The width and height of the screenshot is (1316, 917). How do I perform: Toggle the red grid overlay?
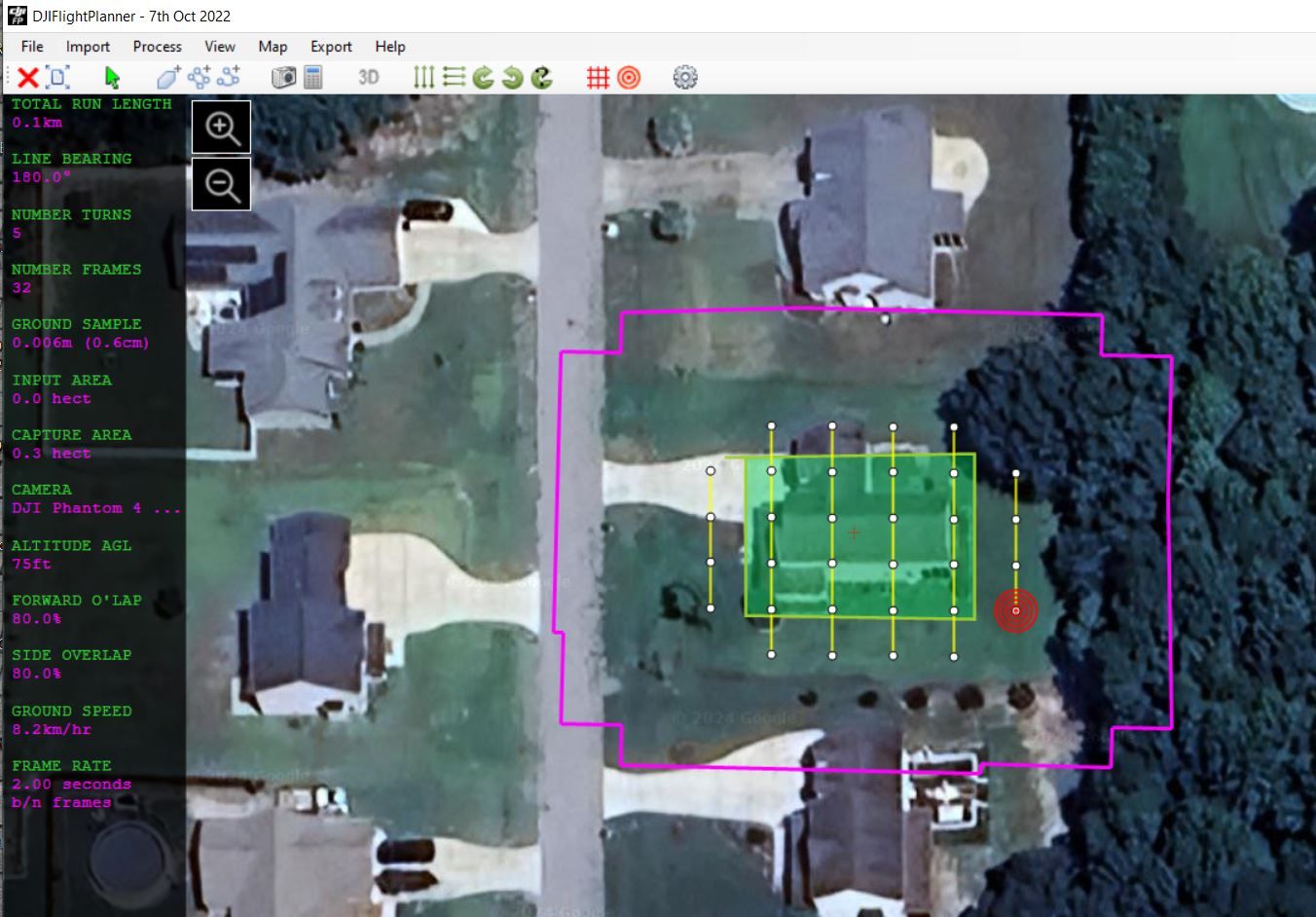[x=598, y=78]
